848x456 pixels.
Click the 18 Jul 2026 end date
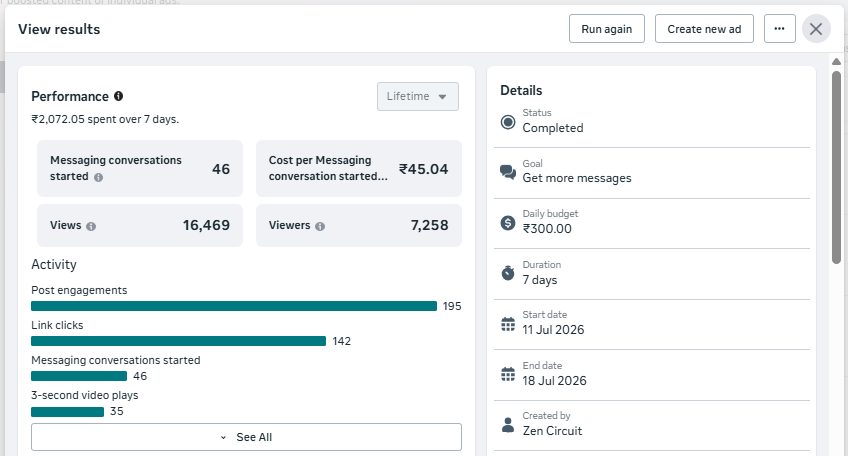554,381
